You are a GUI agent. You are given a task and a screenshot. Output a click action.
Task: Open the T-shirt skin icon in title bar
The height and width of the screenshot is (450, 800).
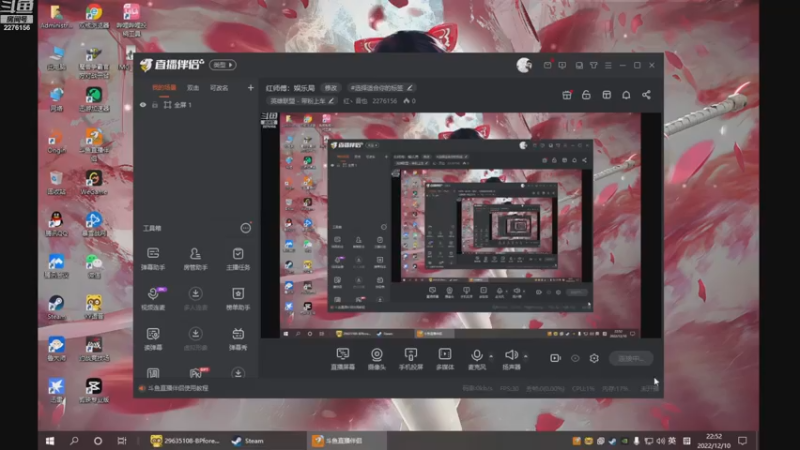[x=593, y=65]
